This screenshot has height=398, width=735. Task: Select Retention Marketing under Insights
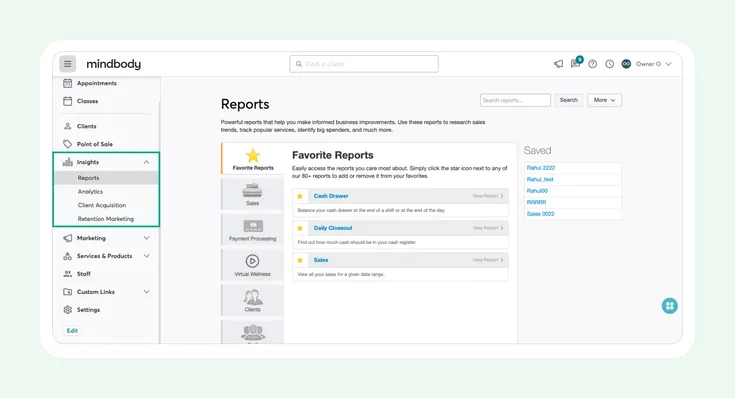105,218
